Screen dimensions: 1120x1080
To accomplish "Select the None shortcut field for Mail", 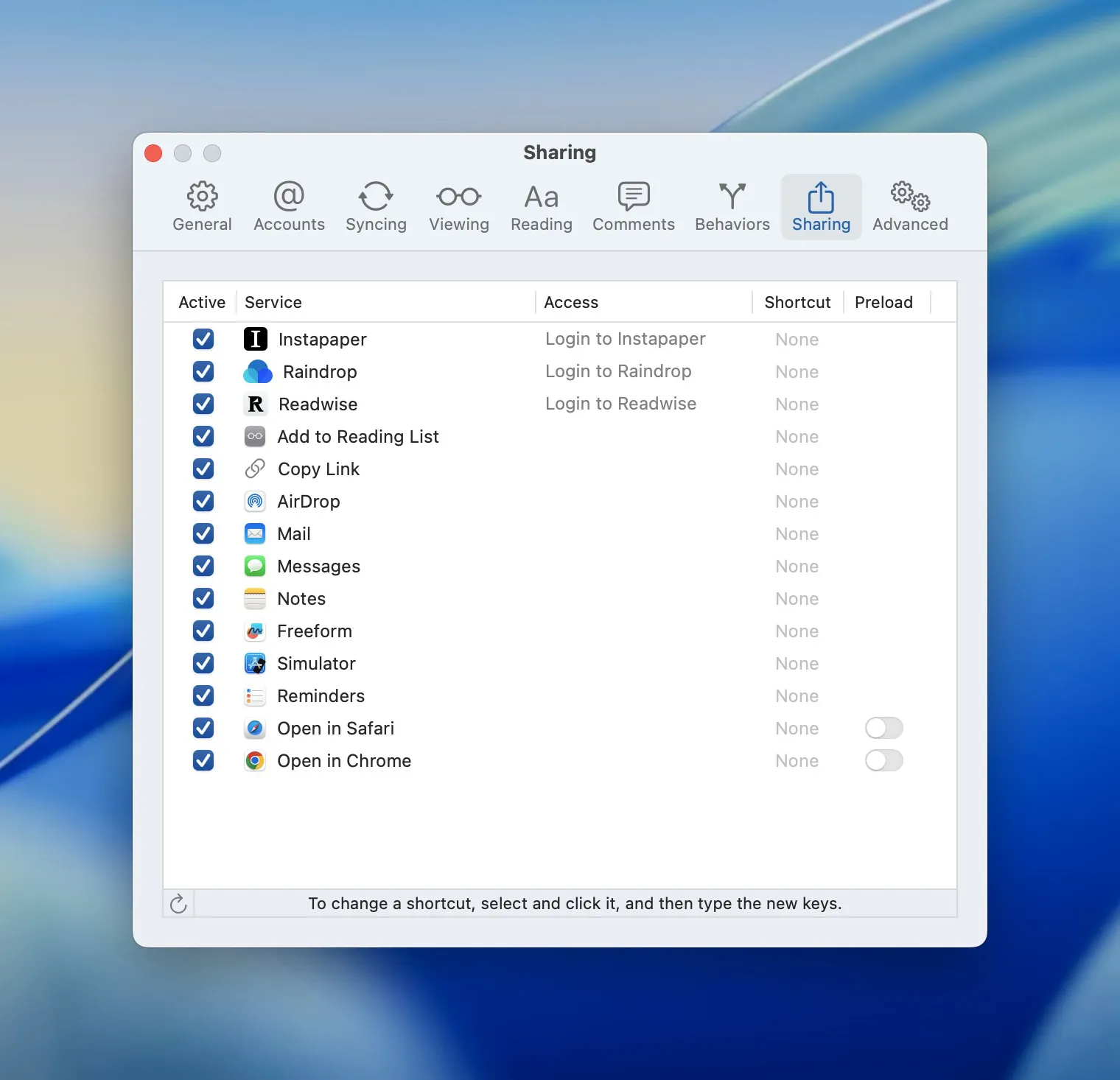I will pos(797,533).
